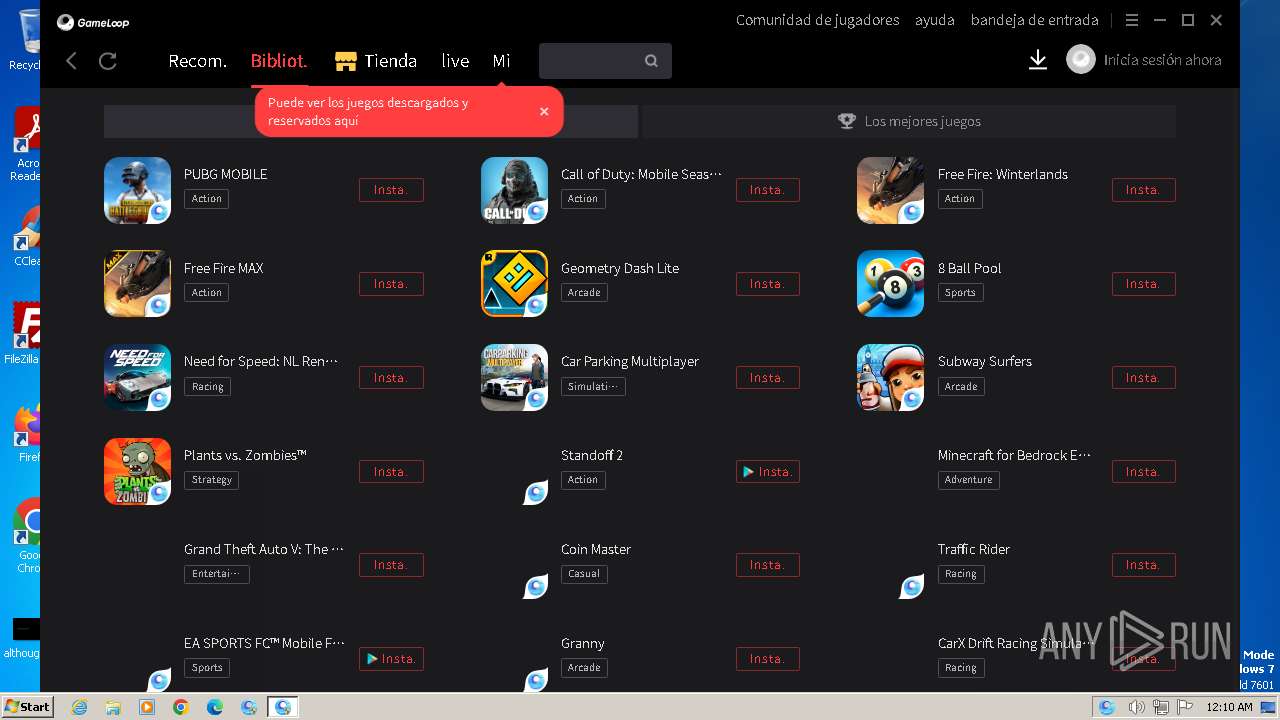Click Arcade tag under Geometry Dash Lite
Screen dimensions: 1280x720
584,293
